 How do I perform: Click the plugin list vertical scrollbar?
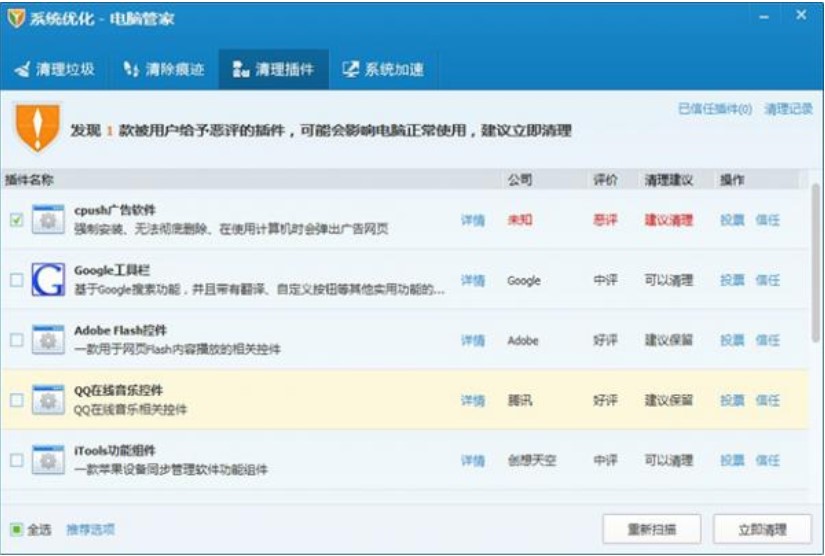point(816,263)
